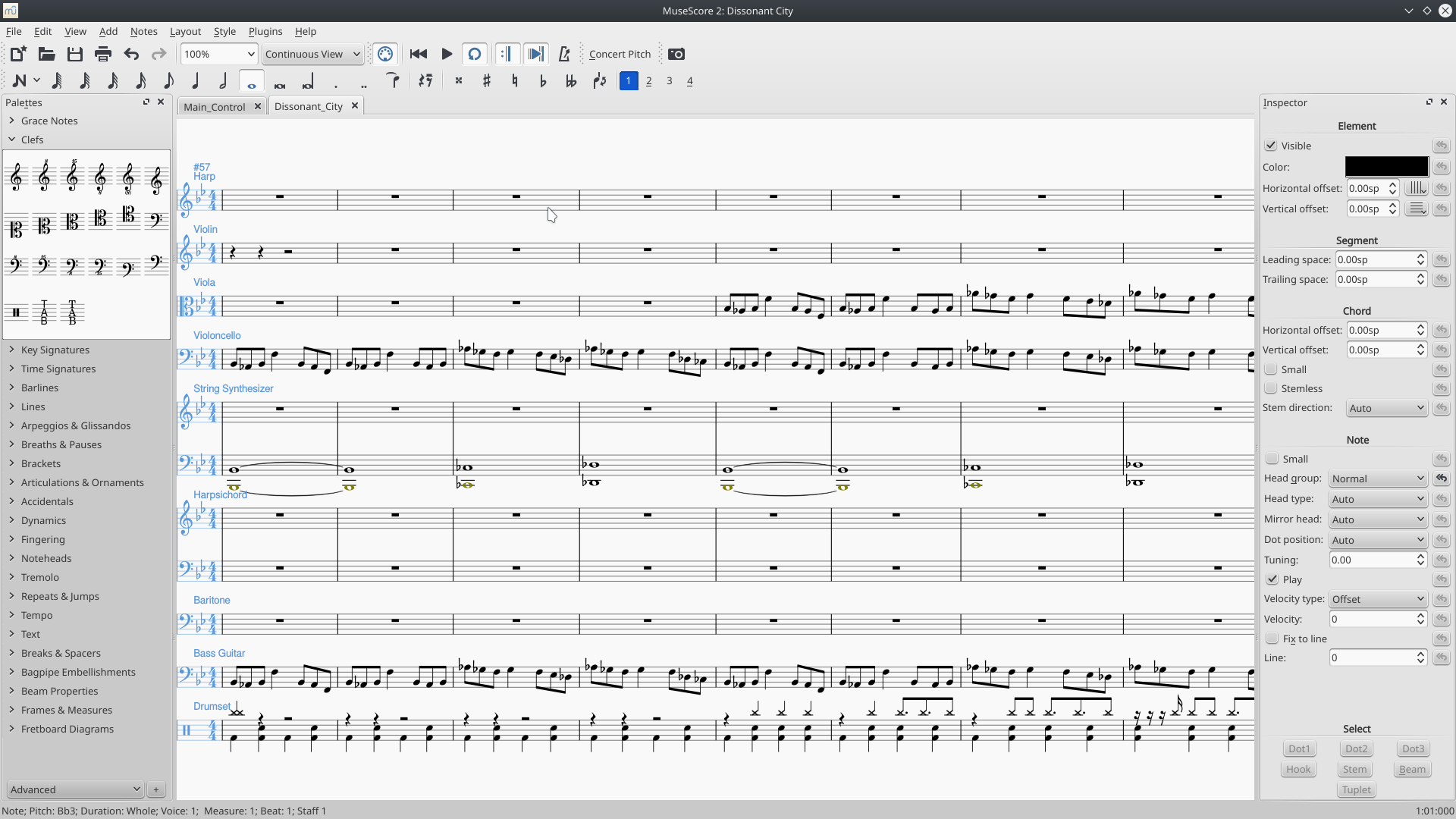The width and height of the screenshot is (1456, 819).
Task: Insert a rest from the toolbar
Action: click(425, 81)
